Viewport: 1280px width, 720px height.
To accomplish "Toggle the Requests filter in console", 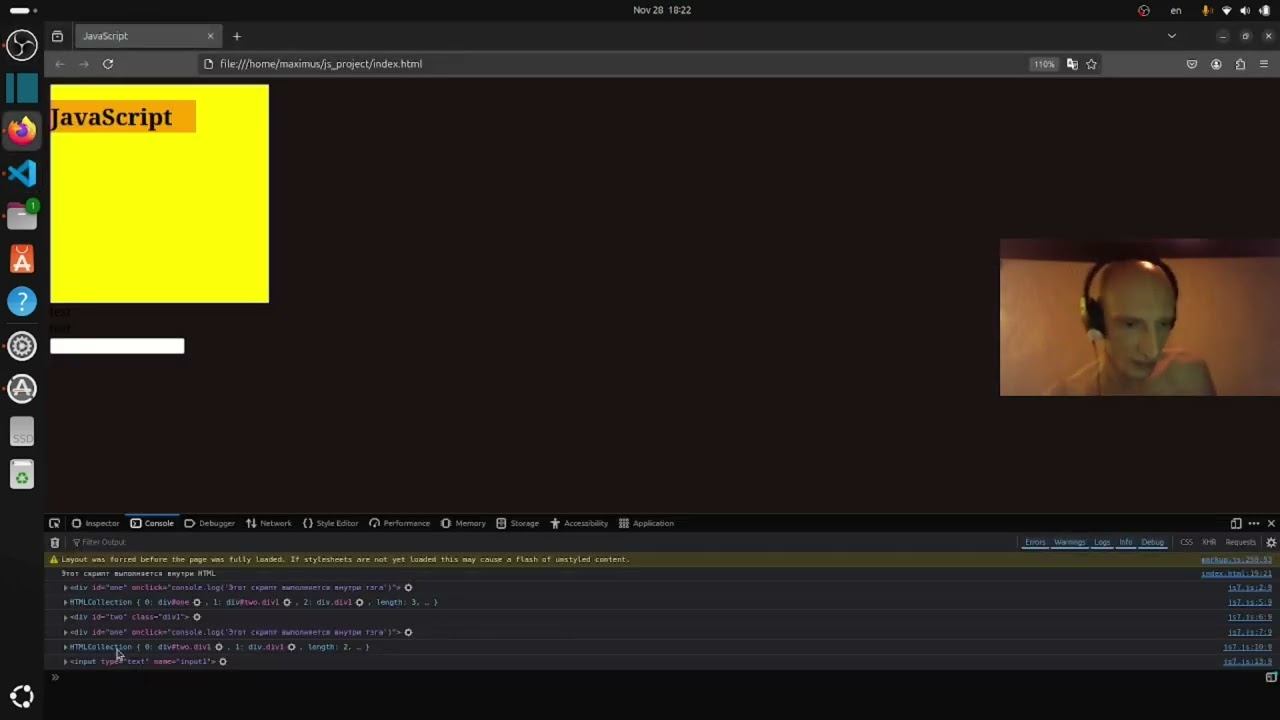I will tap(1240, 542).
